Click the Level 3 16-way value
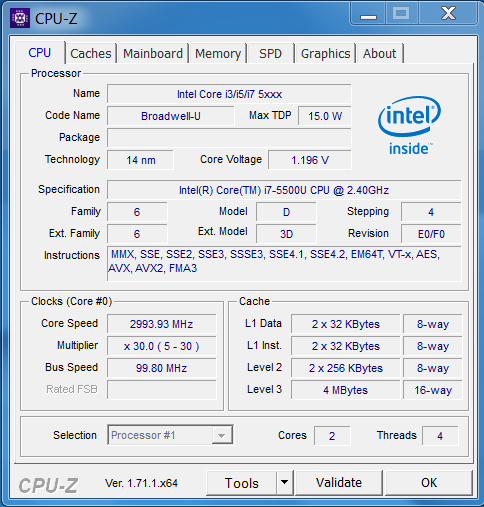This screenshot has height=507, width=484. (x=433, y=390)
